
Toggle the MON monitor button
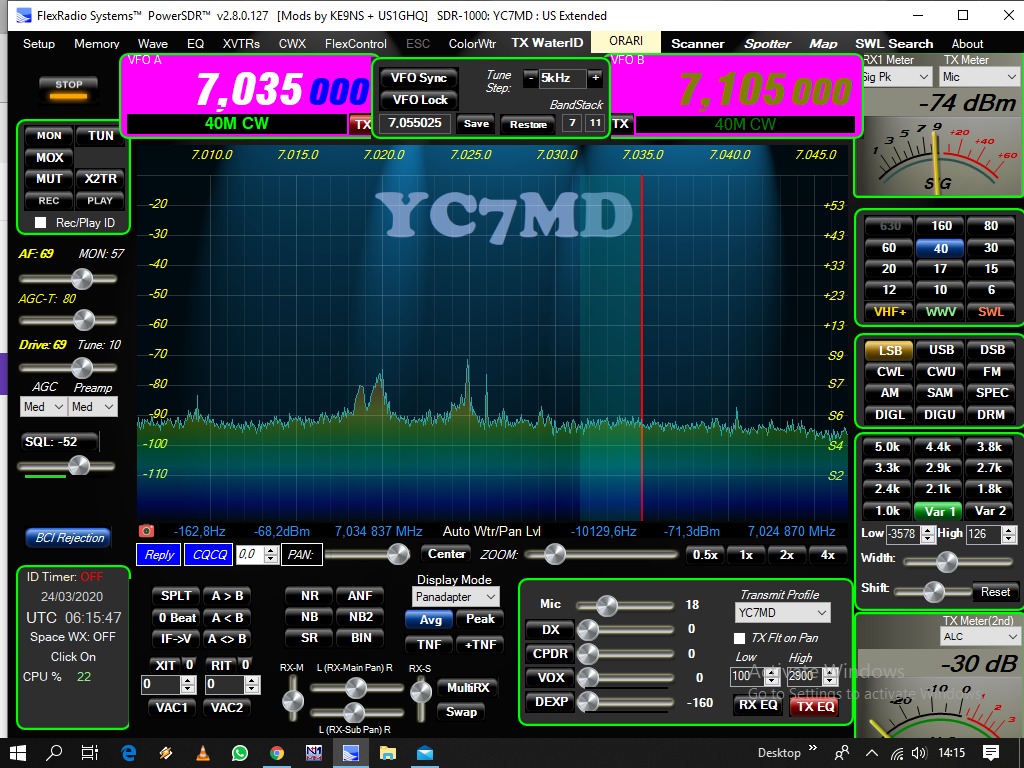tap(49, 136)
